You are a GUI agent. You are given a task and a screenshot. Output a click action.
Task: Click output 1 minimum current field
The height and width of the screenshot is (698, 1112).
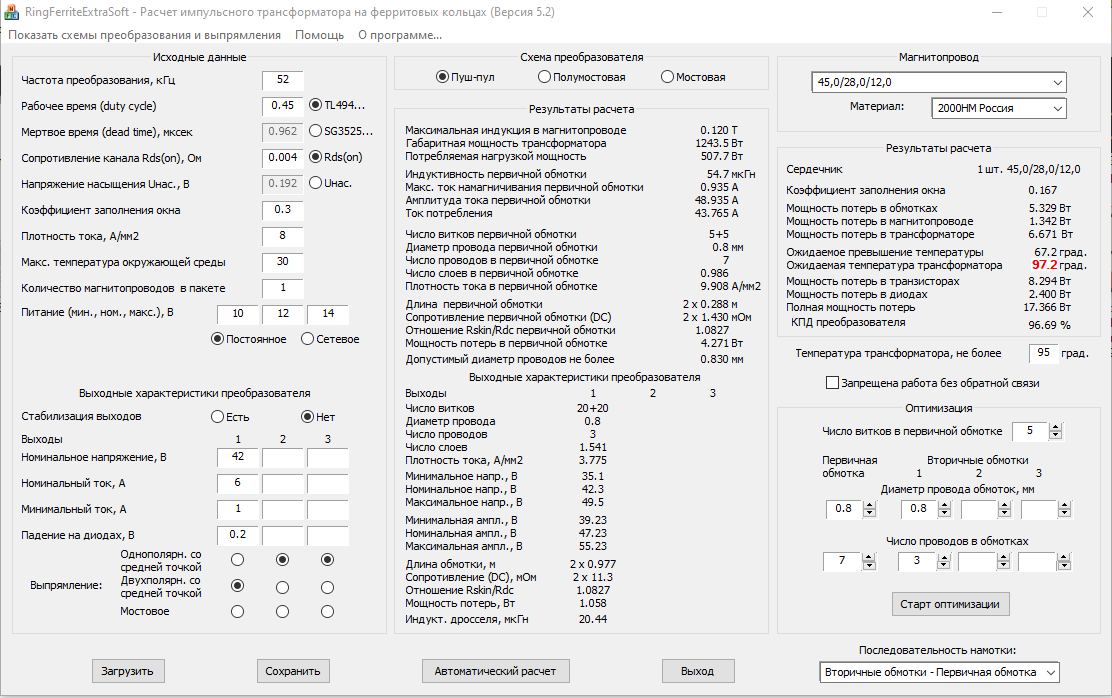coord(238,509)
